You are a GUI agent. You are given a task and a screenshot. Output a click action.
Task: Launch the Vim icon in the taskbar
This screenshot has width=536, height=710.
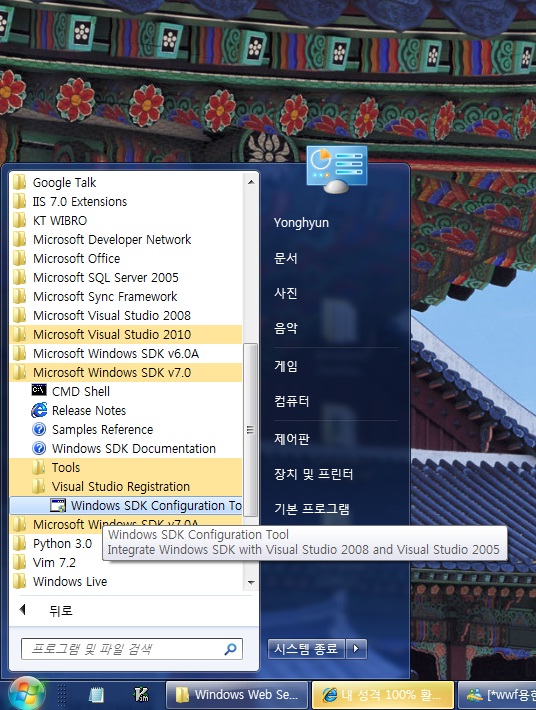coord(142,695)
